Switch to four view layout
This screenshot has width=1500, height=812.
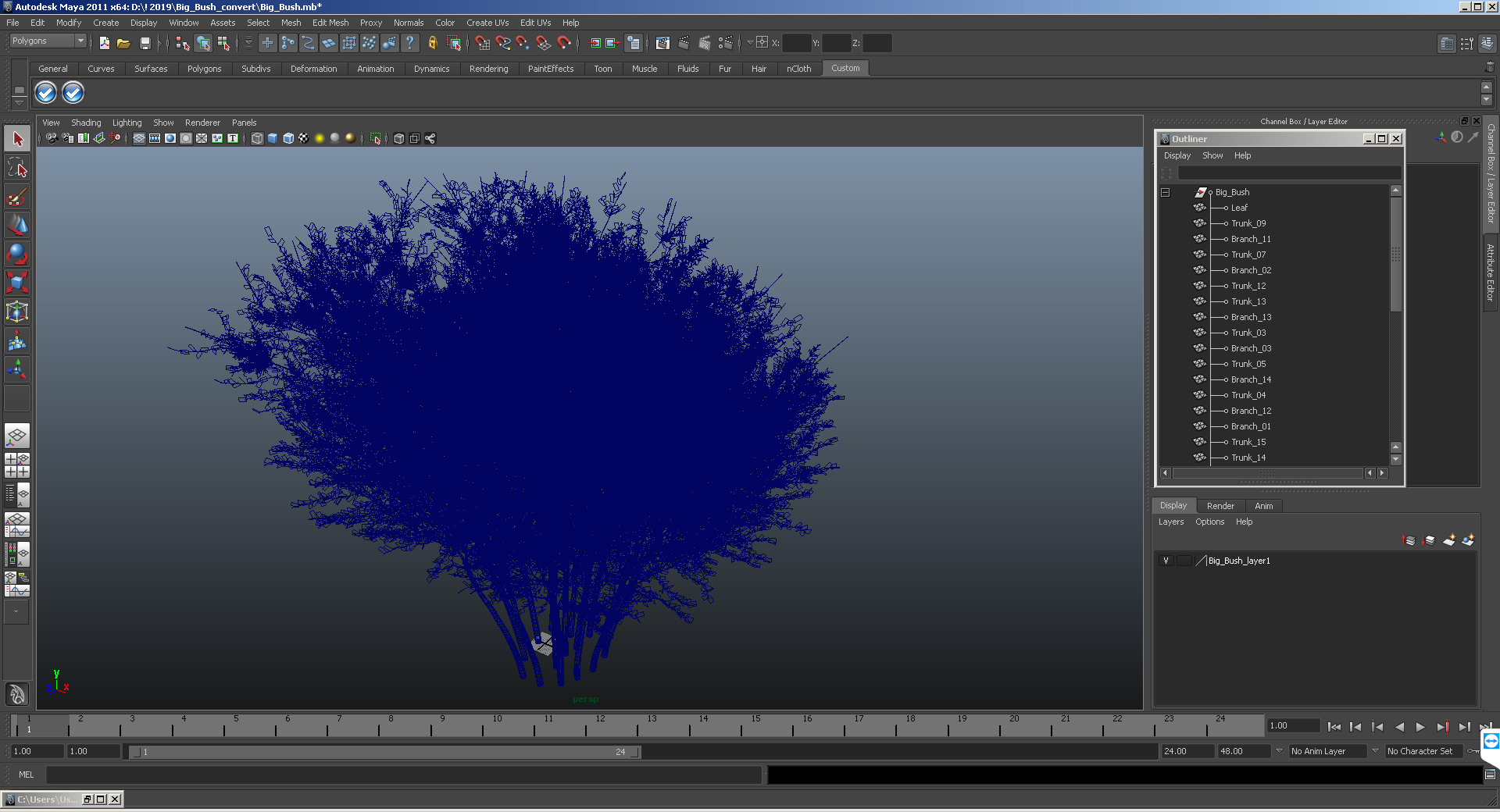pyautogui.click(x=17, y=465)
